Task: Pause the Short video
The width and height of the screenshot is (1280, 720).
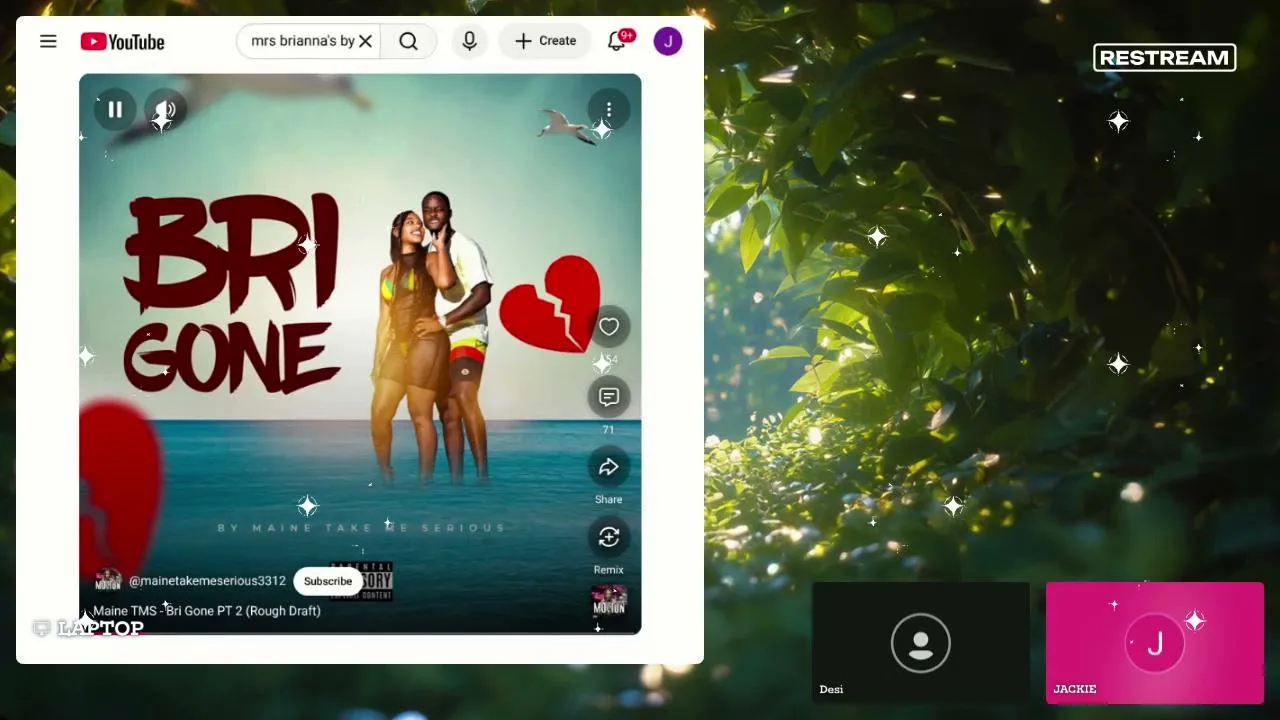Action: click(115, 110)
